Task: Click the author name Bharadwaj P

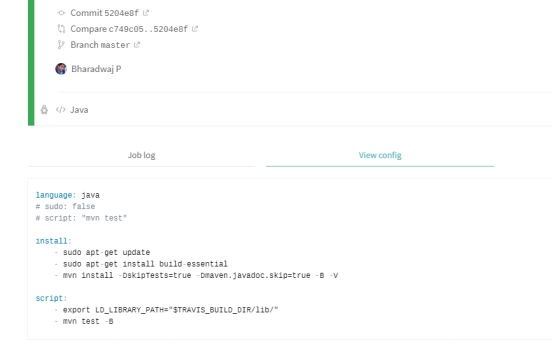Action: (96, 69)
